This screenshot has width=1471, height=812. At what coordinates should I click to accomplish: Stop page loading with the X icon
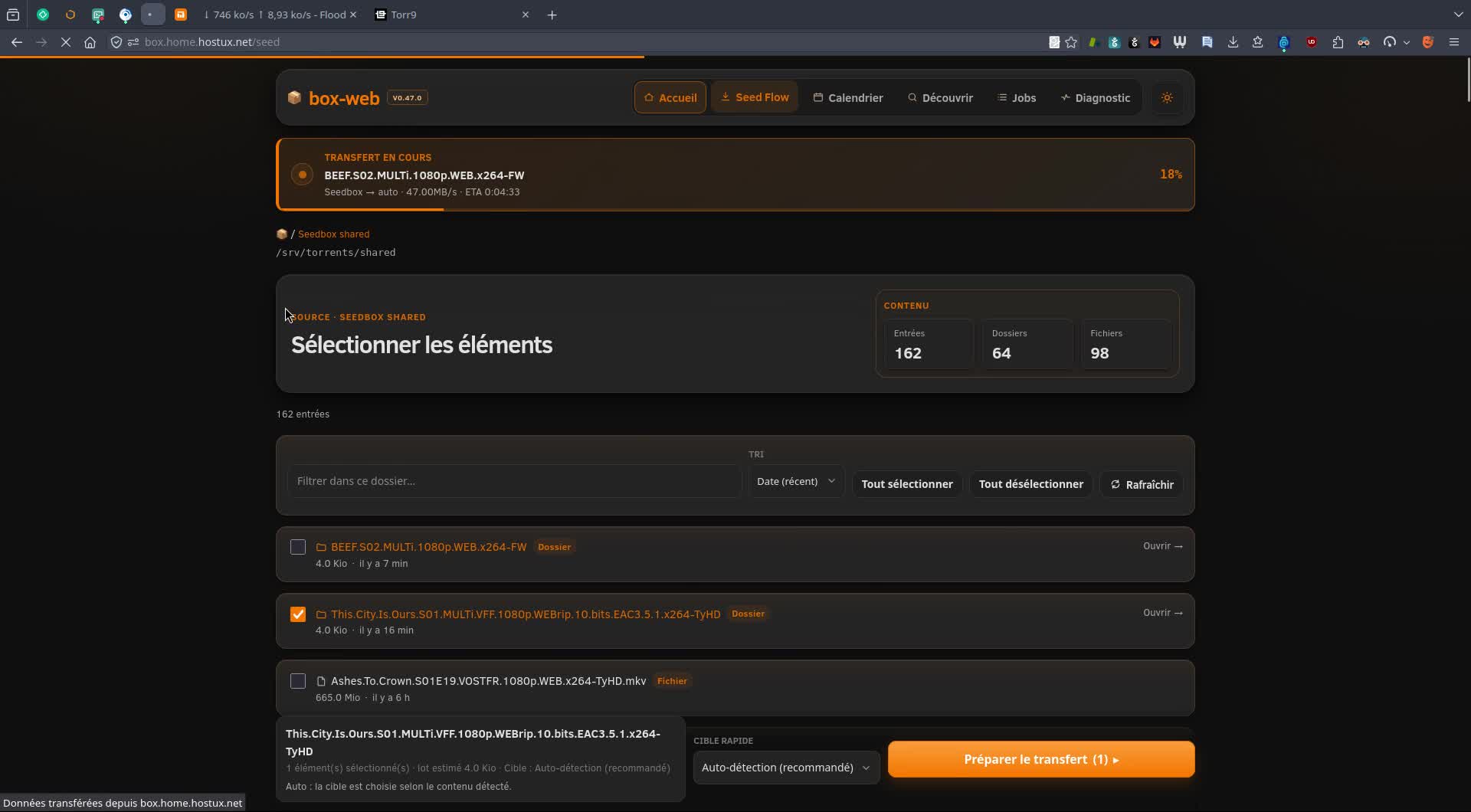[x=66, y=42]
